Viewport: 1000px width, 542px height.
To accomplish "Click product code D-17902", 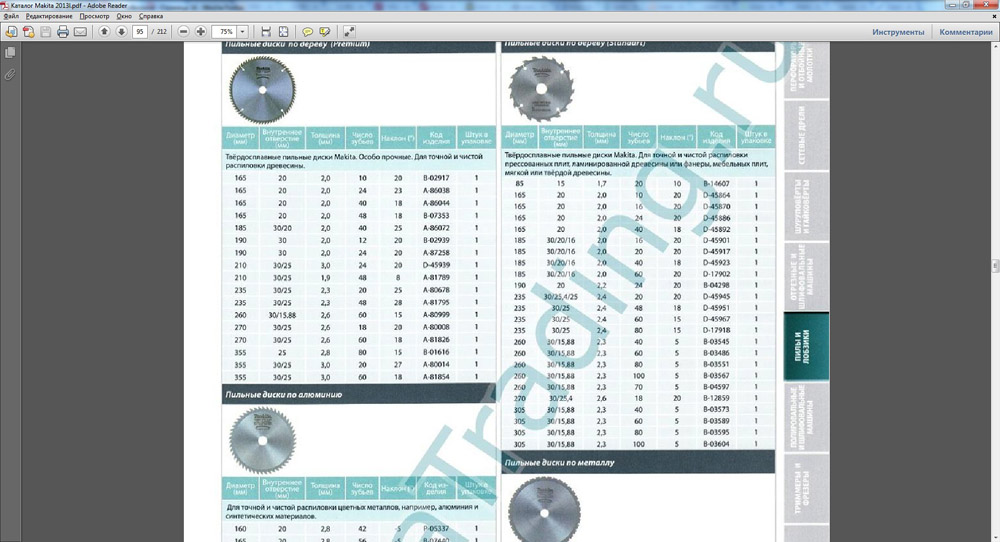I will (x=716, y=274).
